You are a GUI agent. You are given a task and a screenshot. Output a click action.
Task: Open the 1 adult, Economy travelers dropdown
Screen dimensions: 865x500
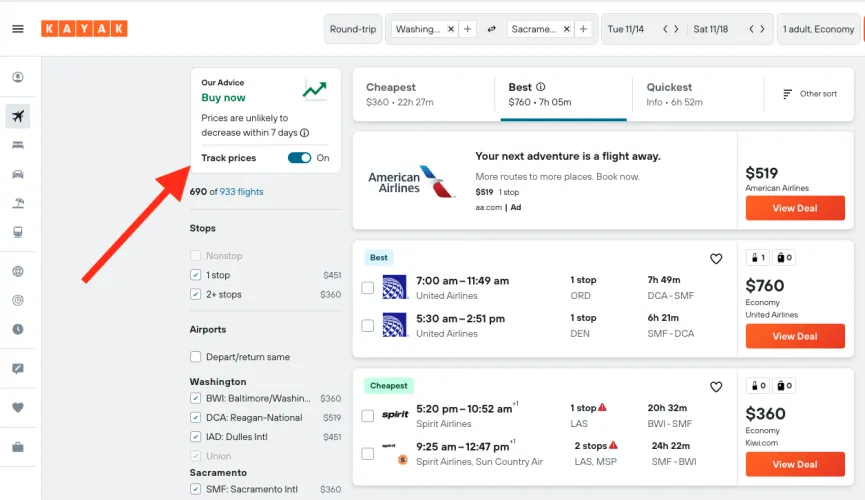818,29
